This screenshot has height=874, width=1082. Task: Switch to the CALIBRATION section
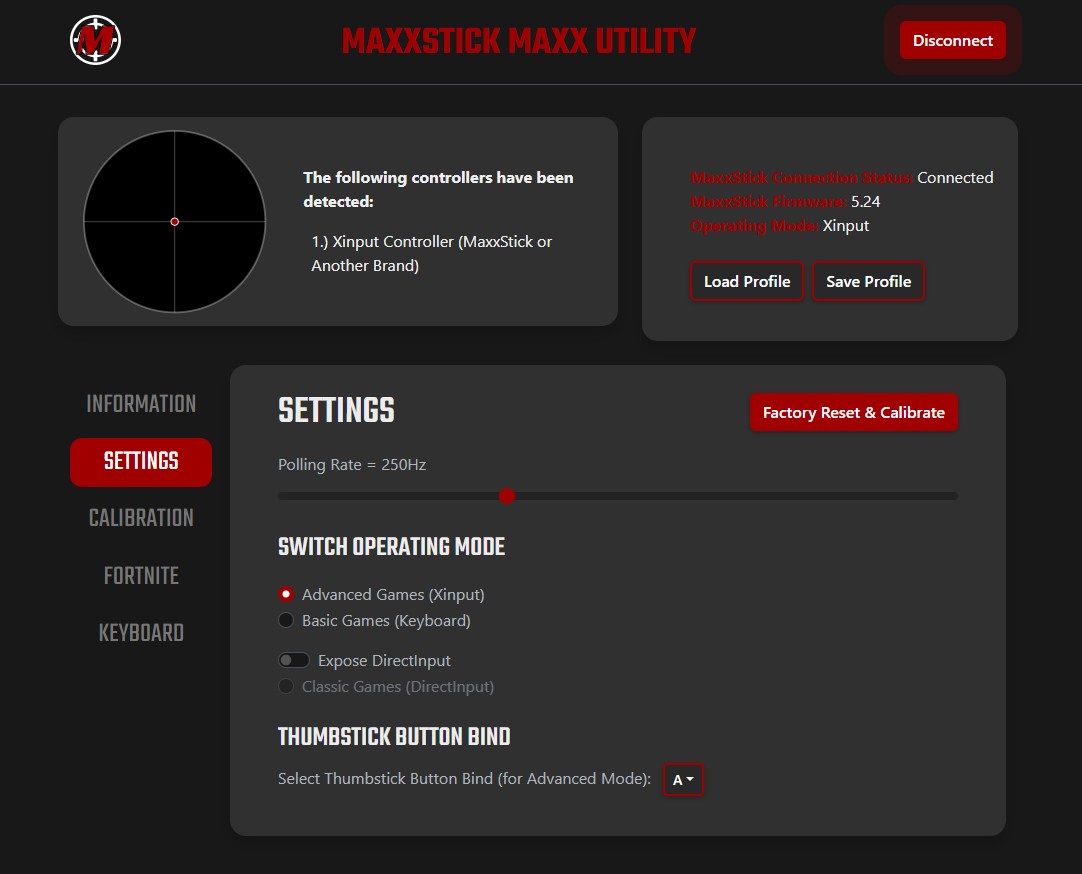coord(140,517)
